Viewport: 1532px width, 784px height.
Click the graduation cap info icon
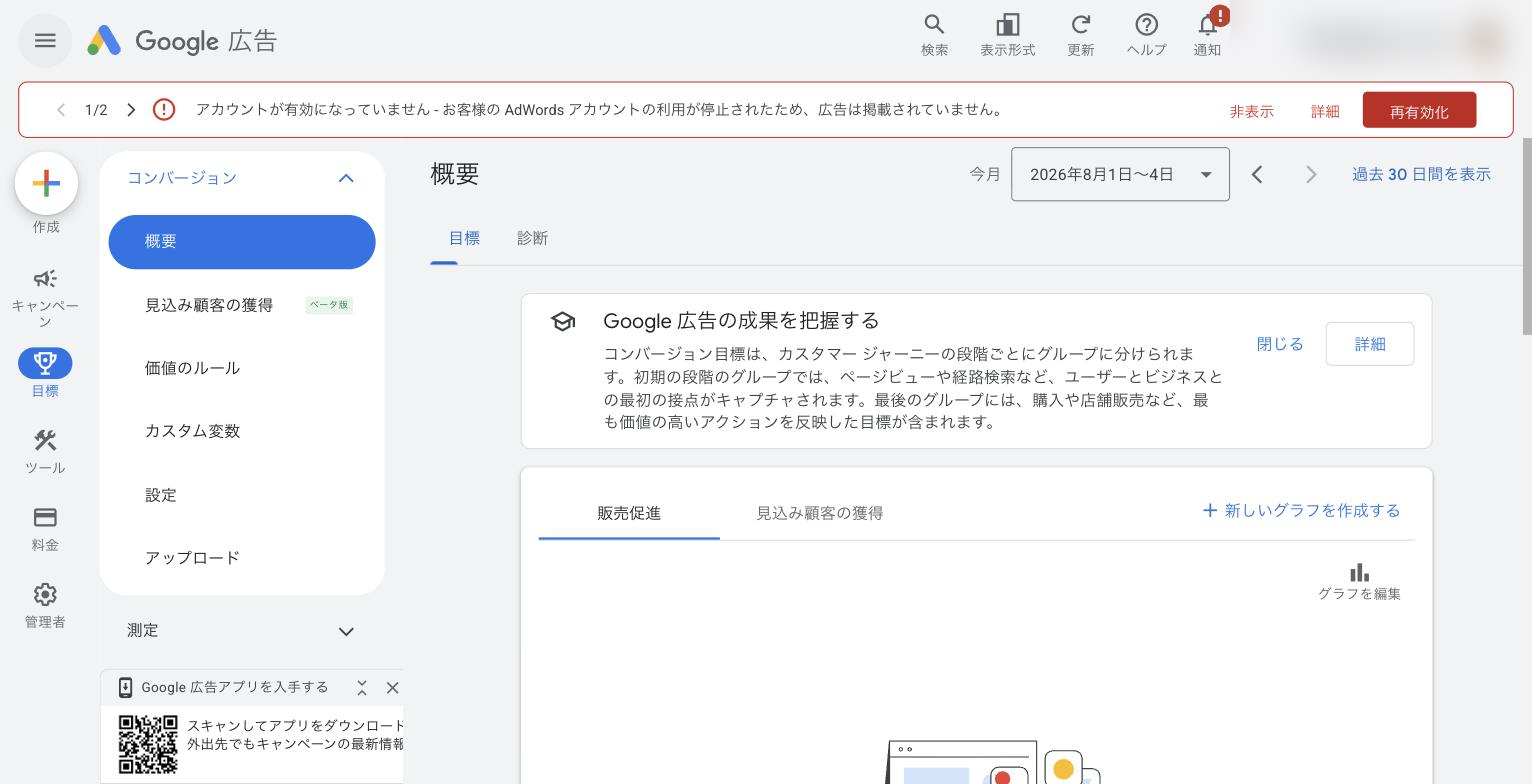(563, 322)
